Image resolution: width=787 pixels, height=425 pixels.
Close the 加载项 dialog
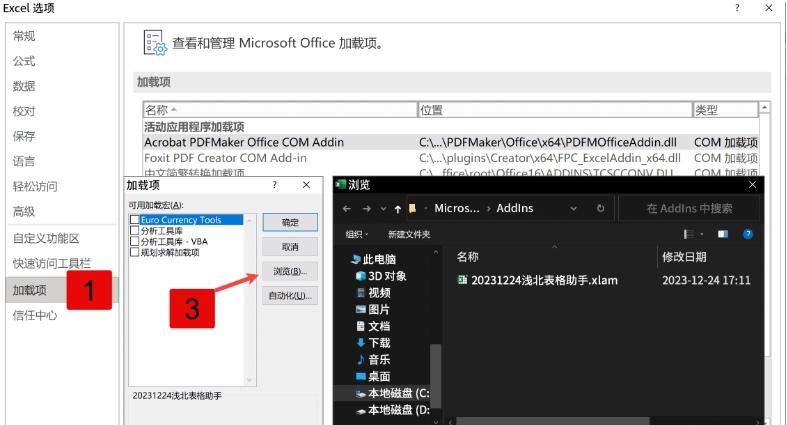point(306,185)
